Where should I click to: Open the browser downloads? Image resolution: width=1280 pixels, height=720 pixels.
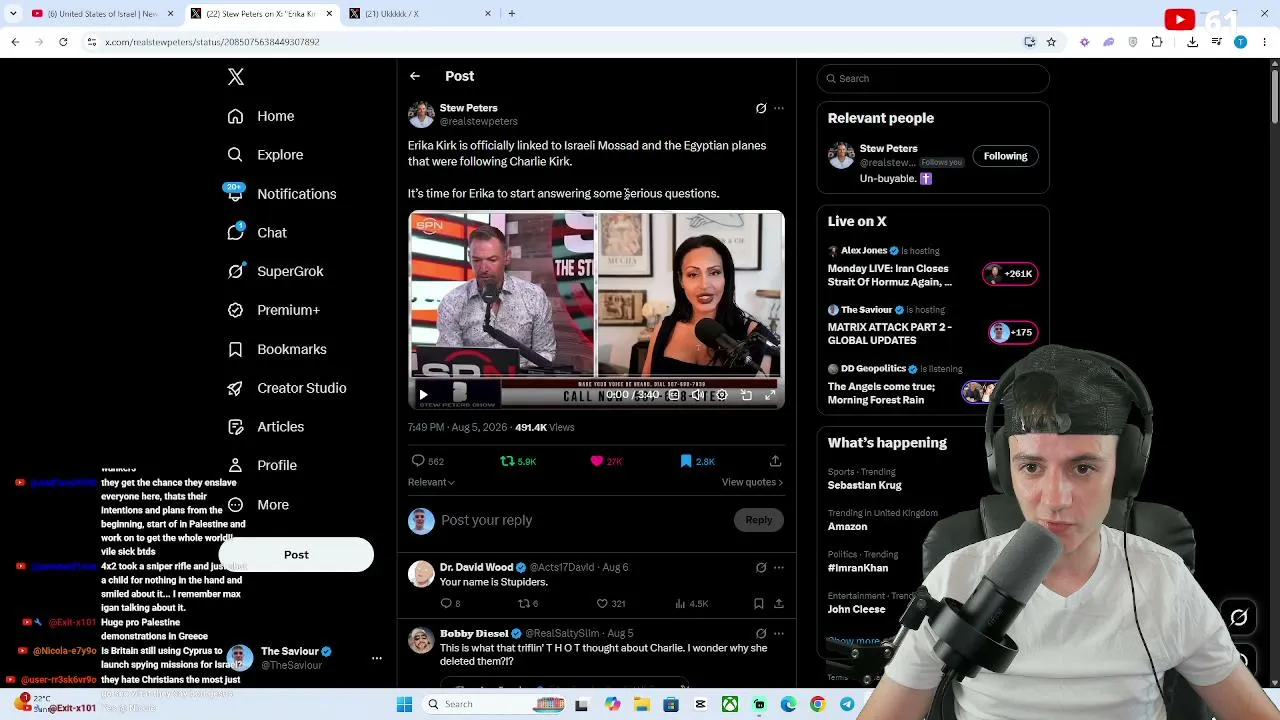(x=1193, y=42)
